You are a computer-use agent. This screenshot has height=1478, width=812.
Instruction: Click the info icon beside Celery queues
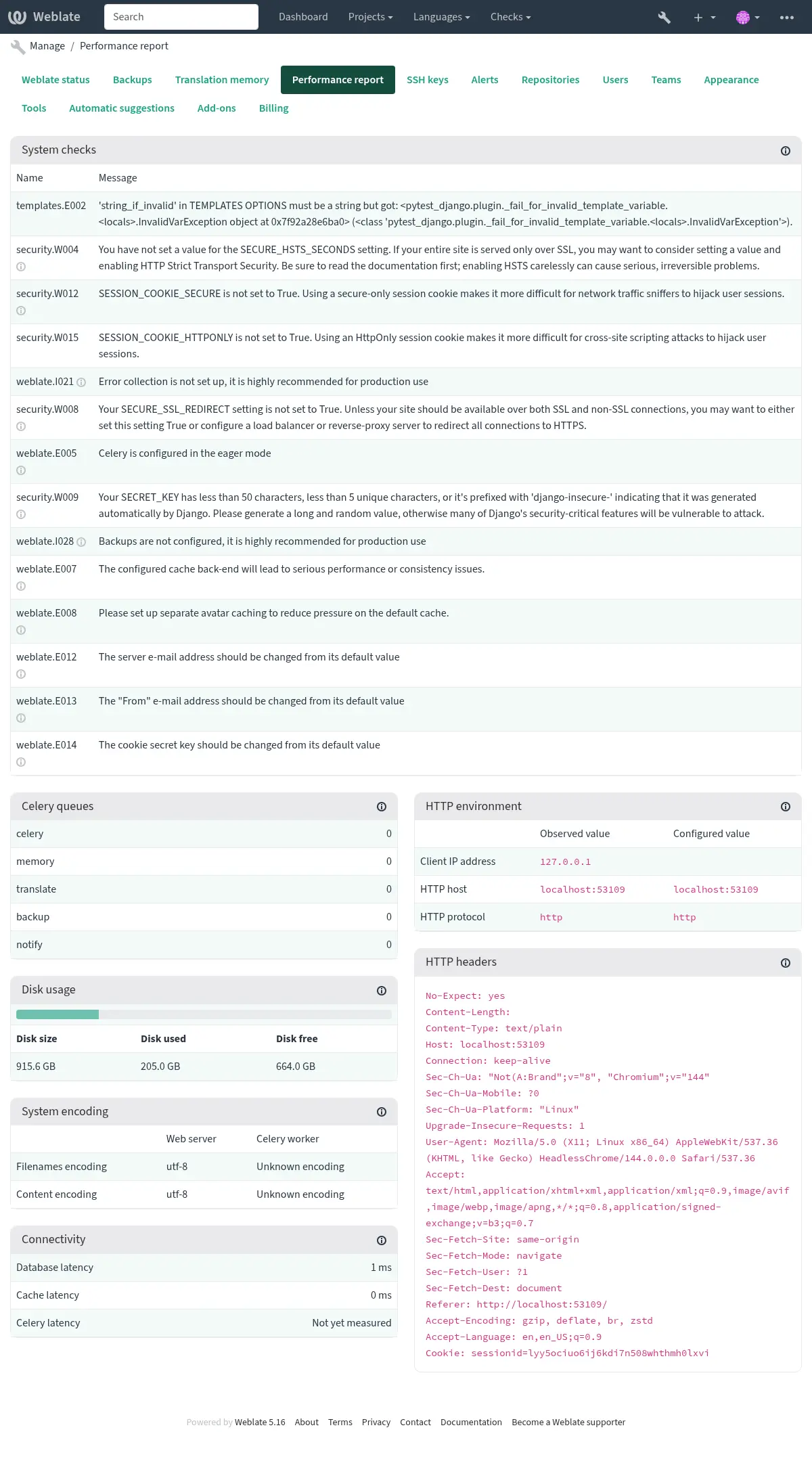(382, 806)
